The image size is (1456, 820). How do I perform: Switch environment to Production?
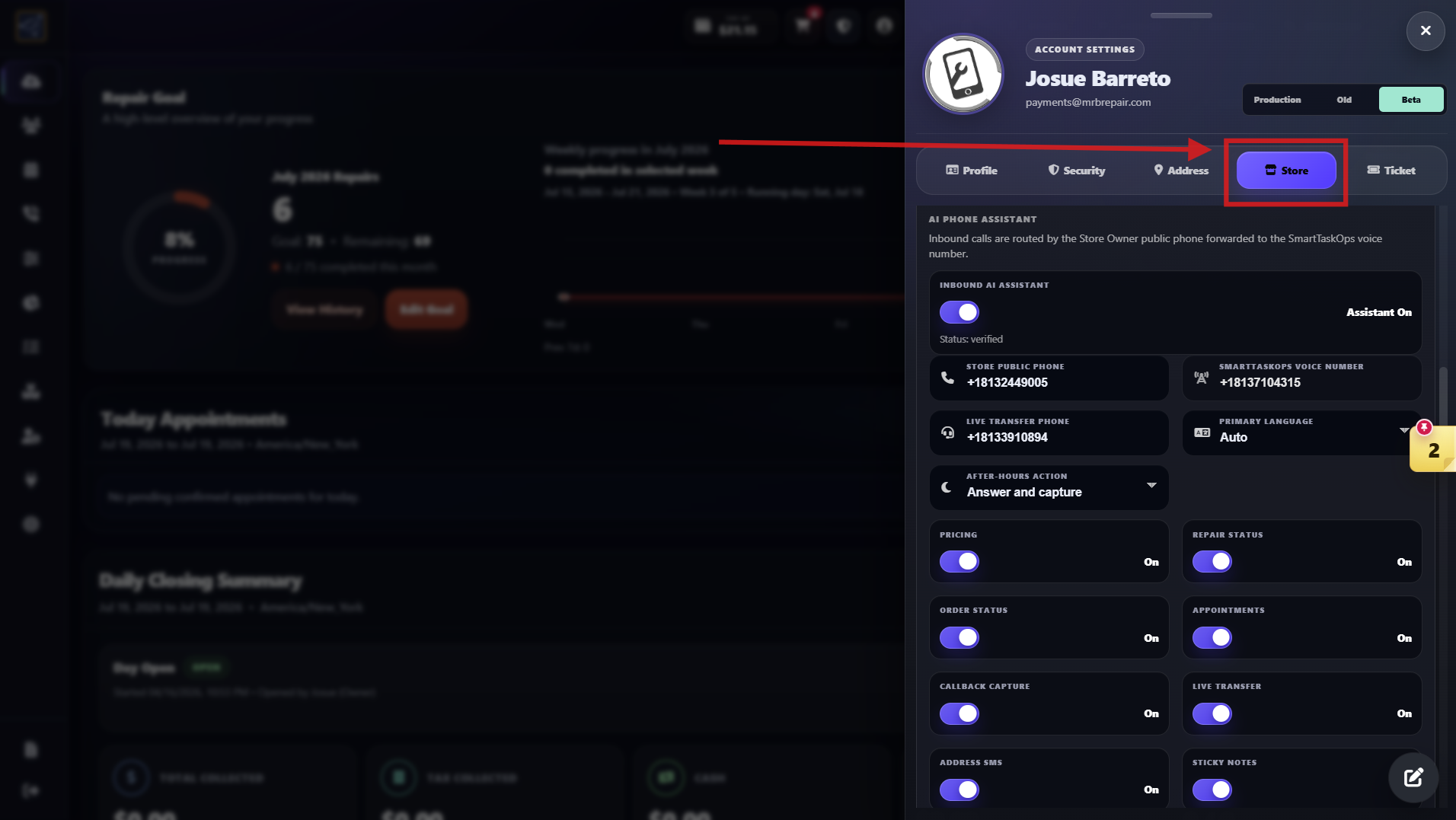pyautogui.click(x=1277, y=100)
